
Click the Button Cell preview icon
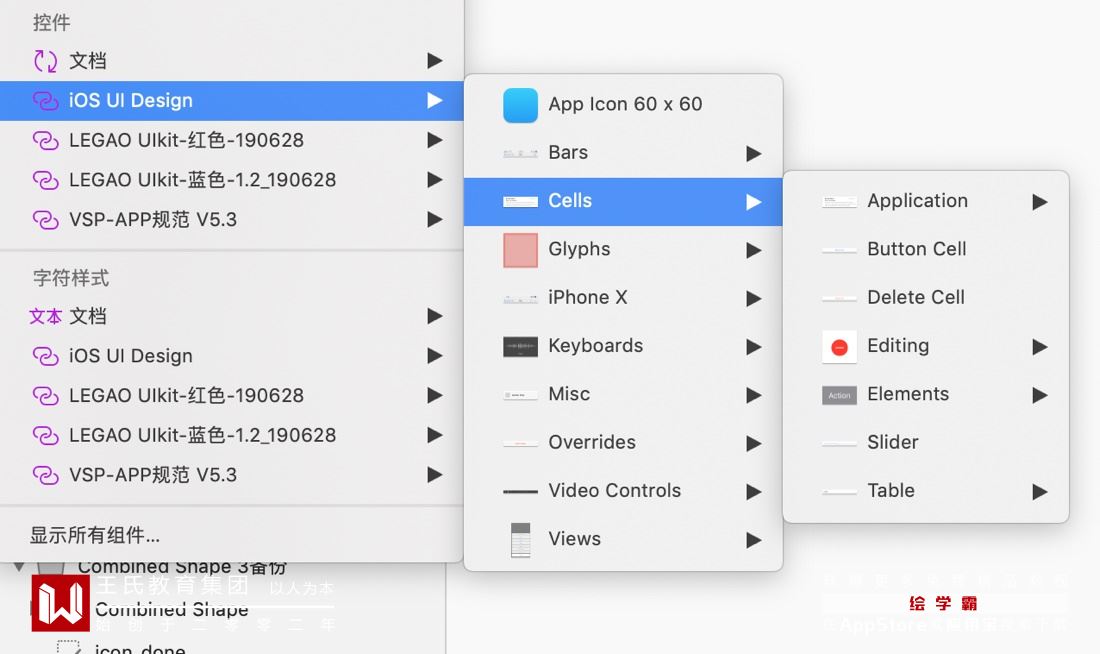[839, 251]
